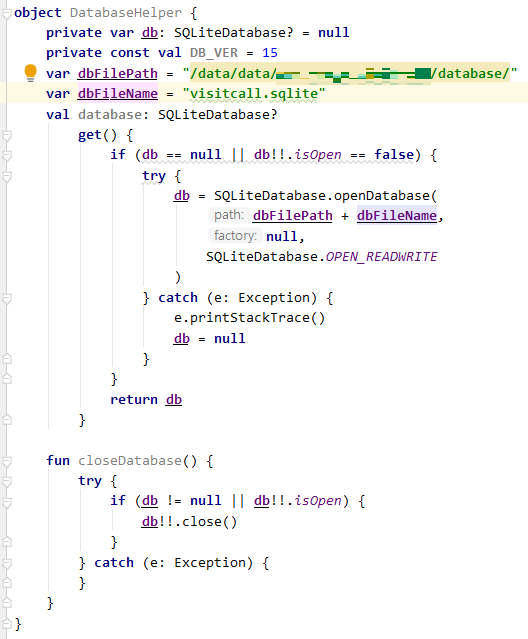Click 'false' keyword in the if condition
Viewport: 528px width, 639px height.
pos(394,155)
